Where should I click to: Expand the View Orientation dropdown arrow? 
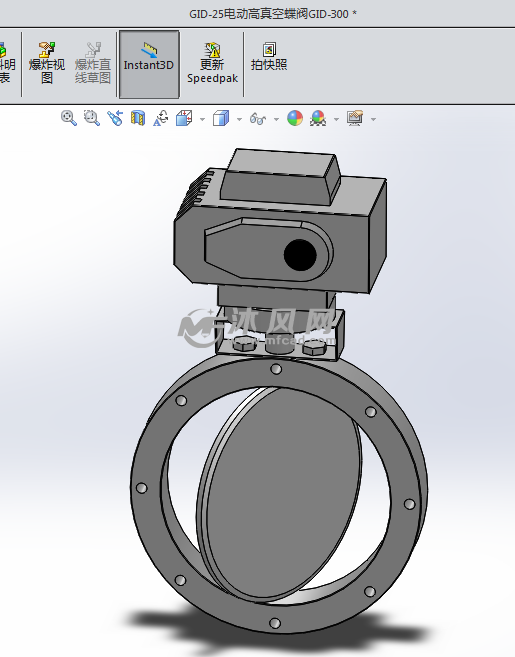point(202,119)
